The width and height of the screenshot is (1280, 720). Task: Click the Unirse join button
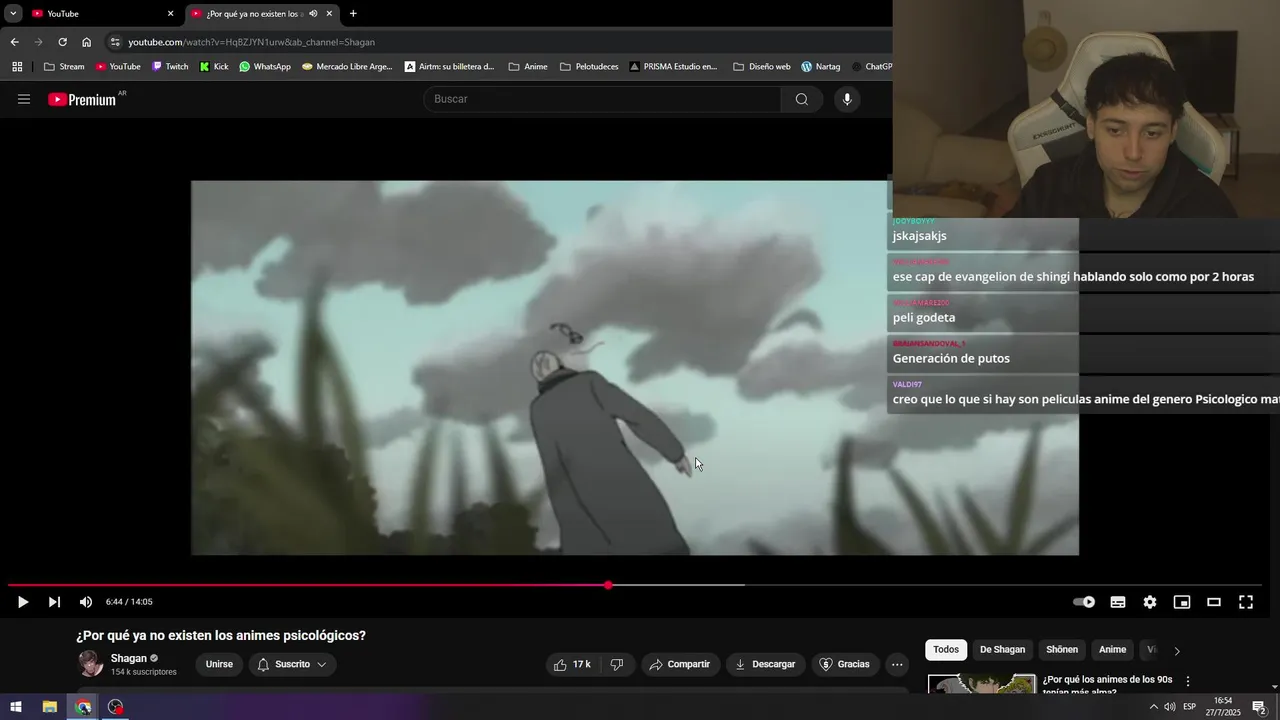point(219,664)
